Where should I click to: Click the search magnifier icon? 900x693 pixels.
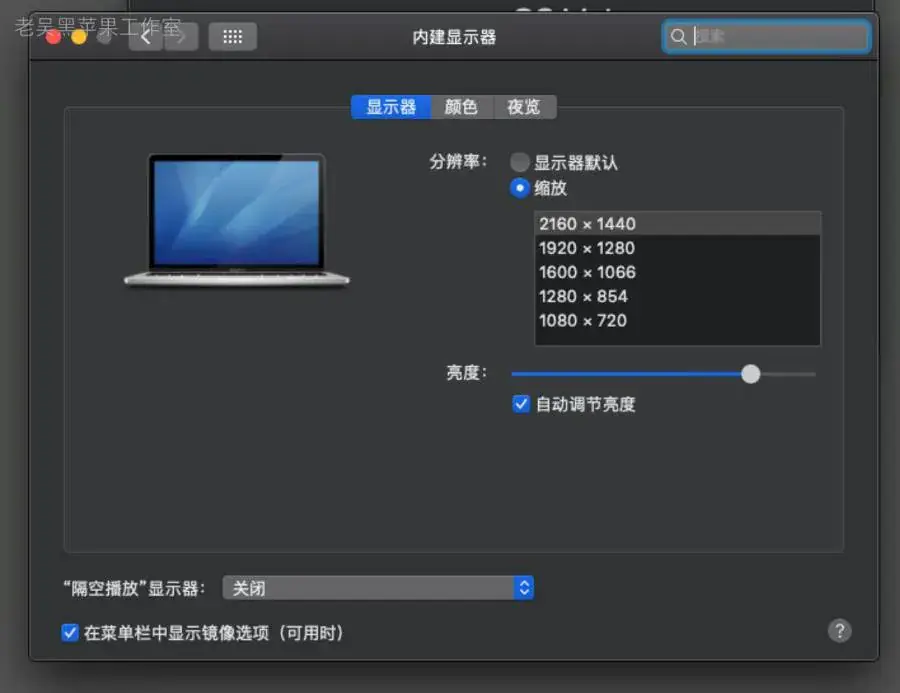click(x=678, y=37)
